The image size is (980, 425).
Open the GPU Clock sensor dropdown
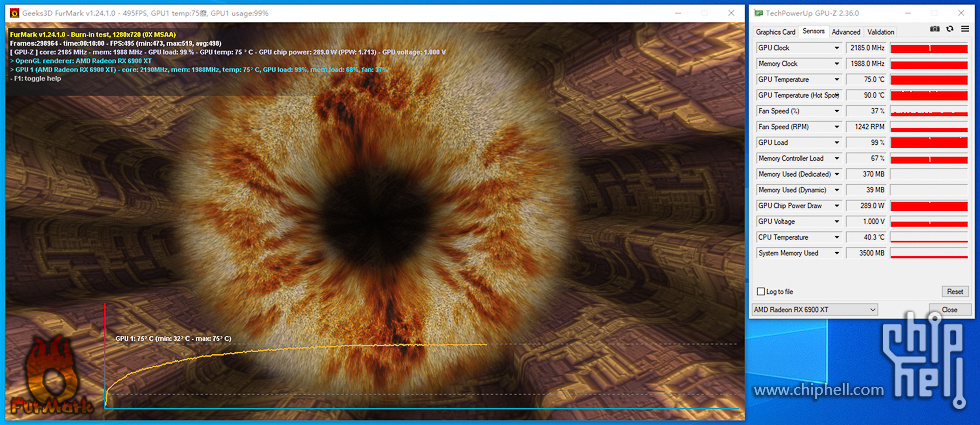836,48
